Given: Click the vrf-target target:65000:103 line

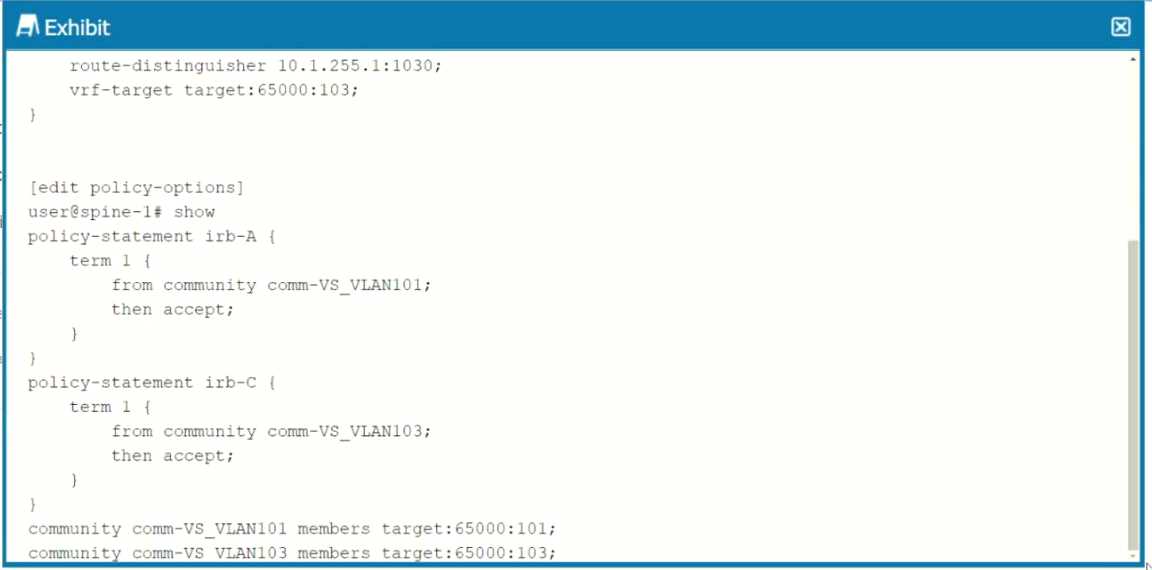Looking at the screenshot, I should click(214, 90).
